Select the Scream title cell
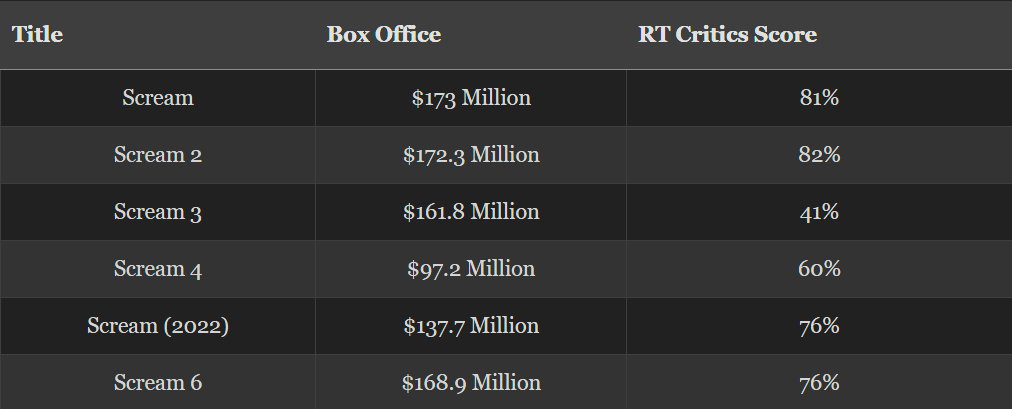Viewport: 1012px width, 409px height. tap(158, 98)
